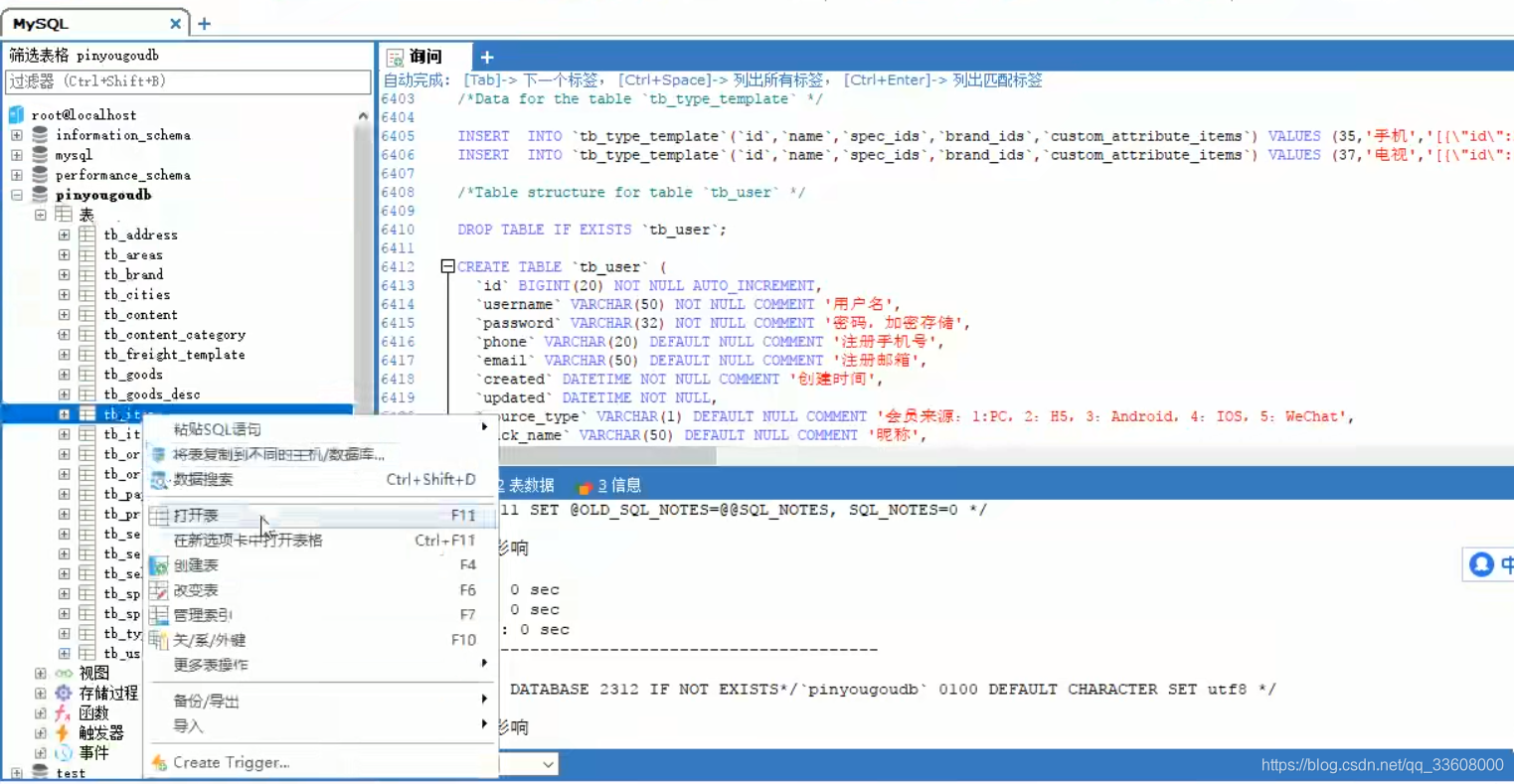Click the 函数 functions fx icon

(x=64, y=712)
